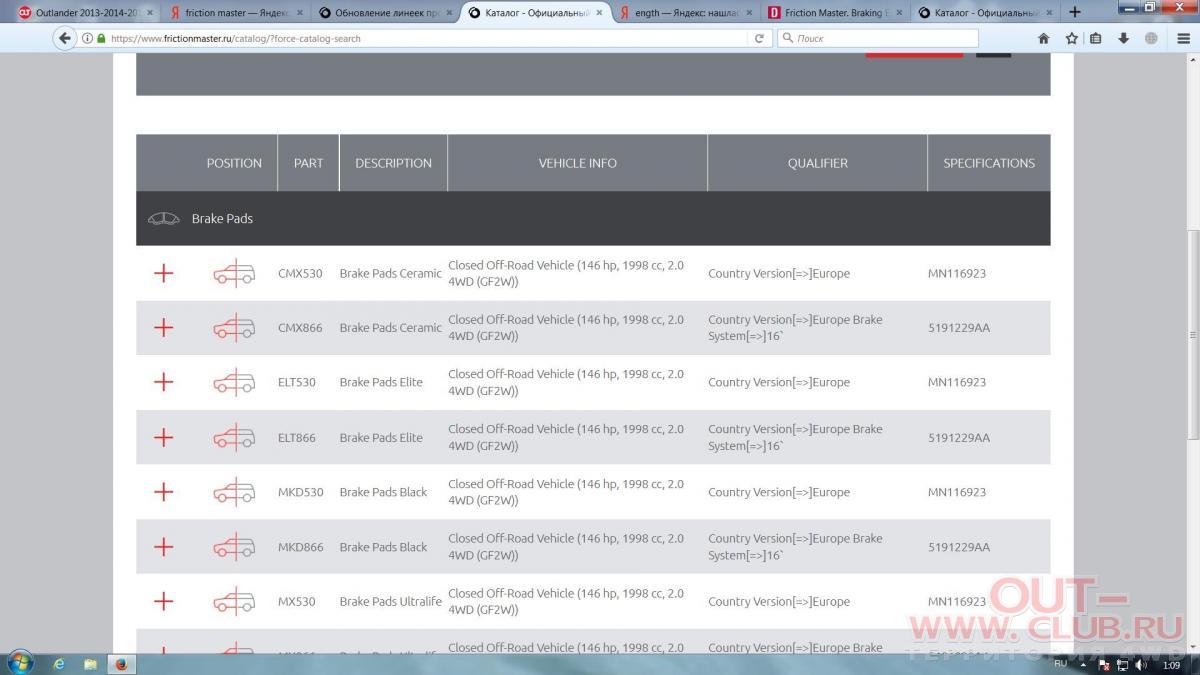Expand the MX530 row with red plus
The height and width of the screenshot is (675, 1200).
pos(164,601)
